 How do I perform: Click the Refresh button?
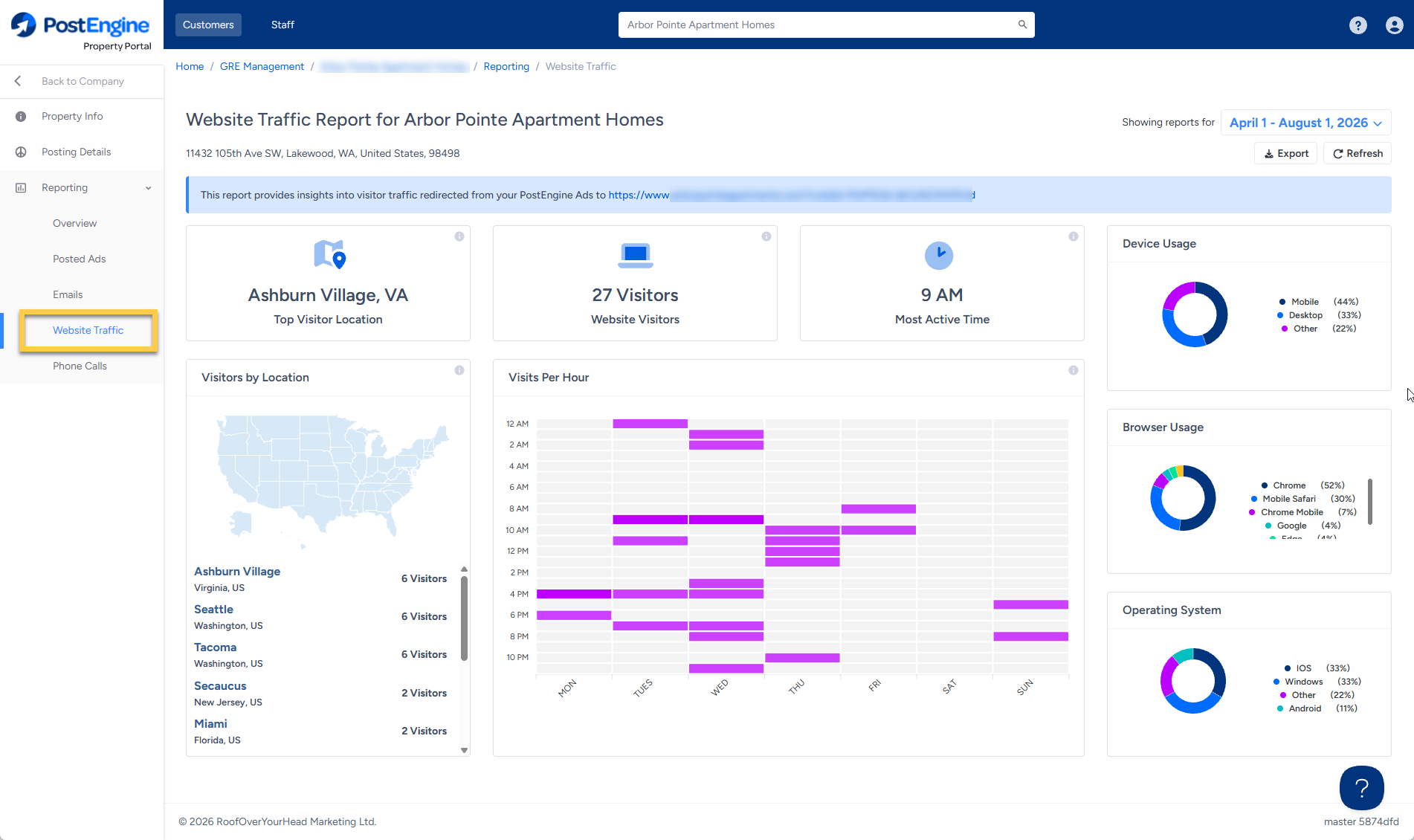[x=1357, y=153]
